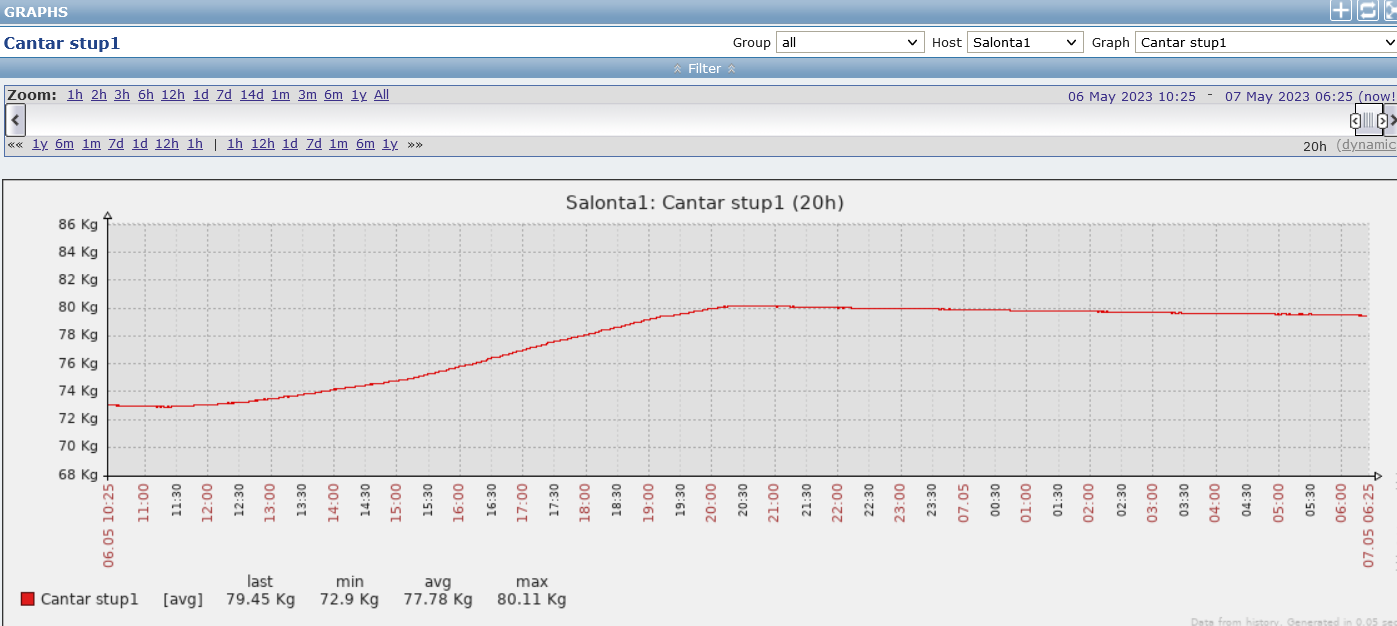Toggle fullscreen mode icon
Screen dimensions: 1397x626
pyautogui.click(x=1391, y=11)
